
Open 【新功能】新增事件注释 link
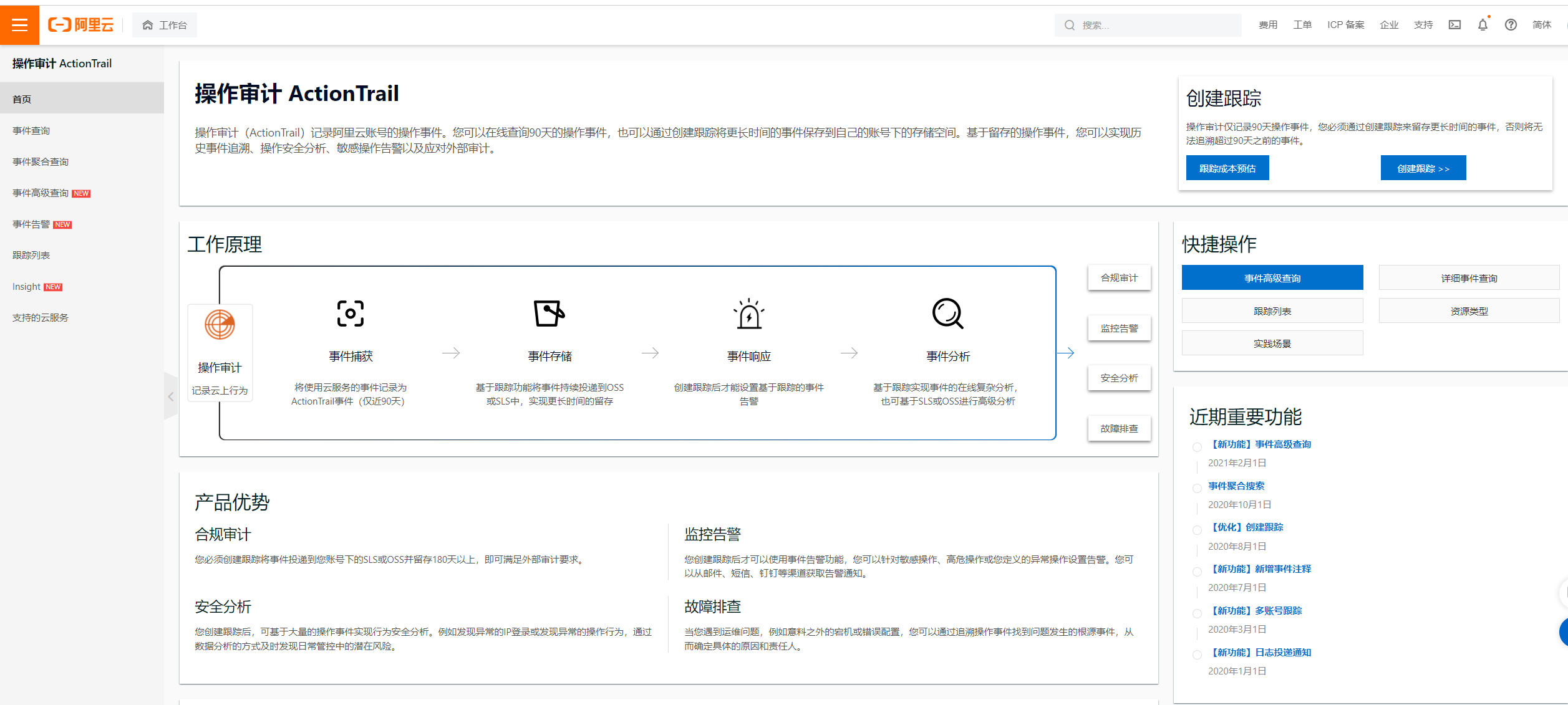click(1259, 568)
